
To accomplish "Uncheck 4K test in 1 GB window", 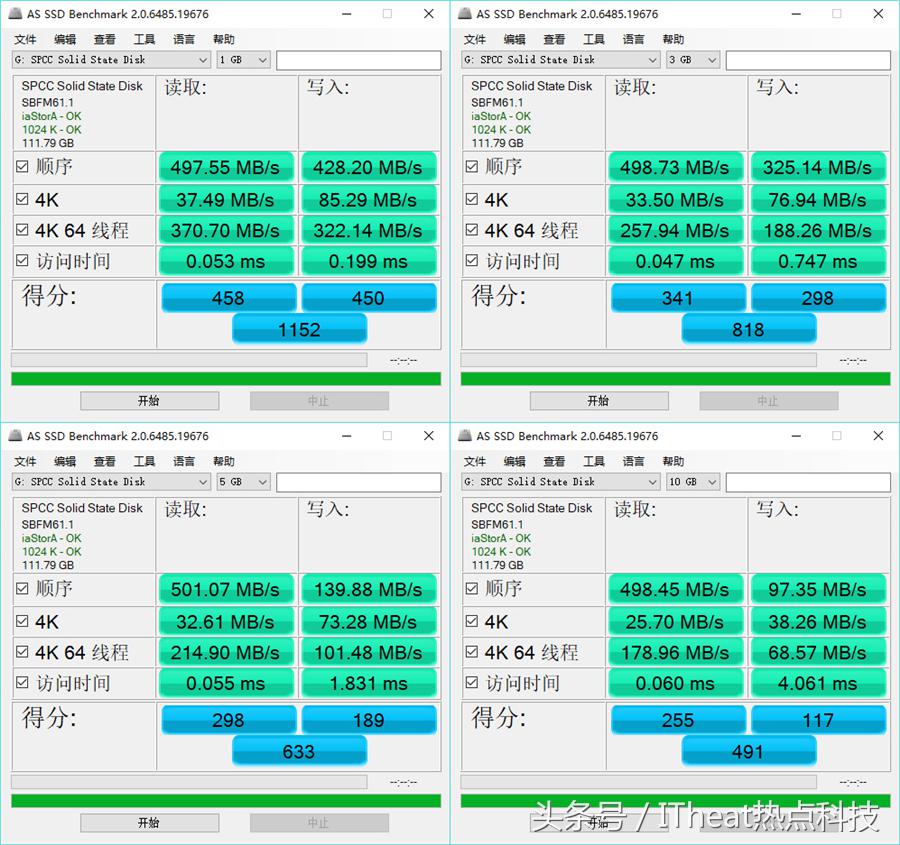I will coord(22,199).
